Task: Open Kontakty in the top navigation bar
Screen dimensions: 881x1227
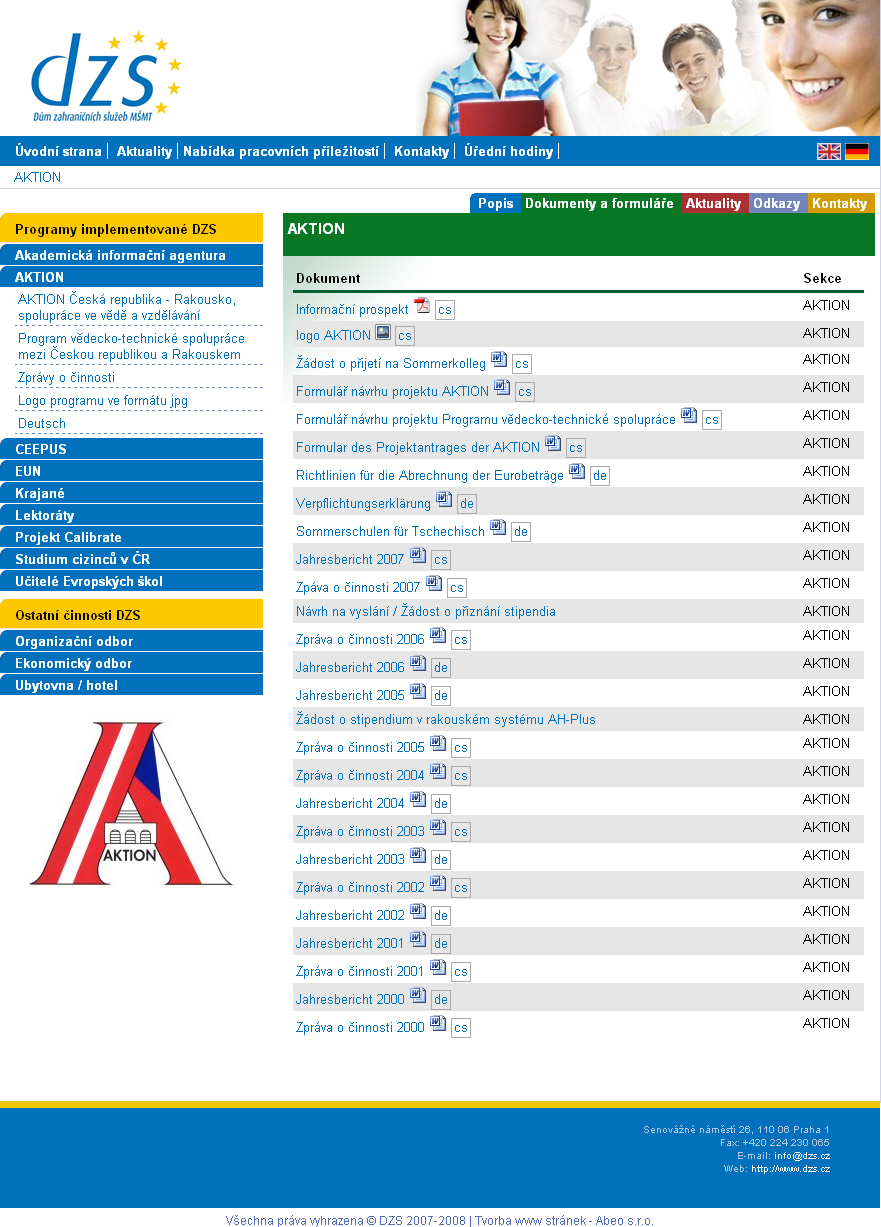Action: (x=421, y=152)
